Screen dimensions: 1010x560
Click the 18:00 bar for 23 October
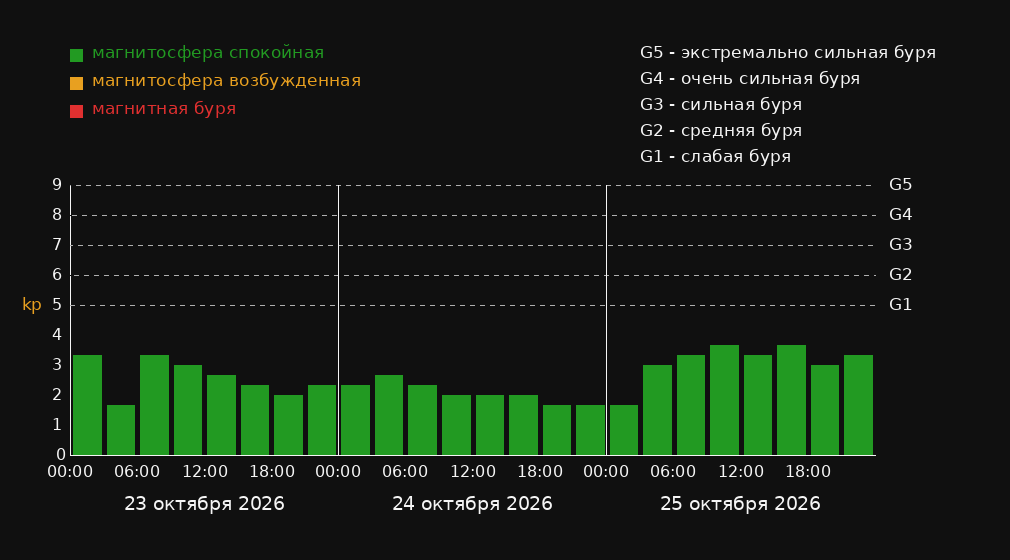(289, 425)
